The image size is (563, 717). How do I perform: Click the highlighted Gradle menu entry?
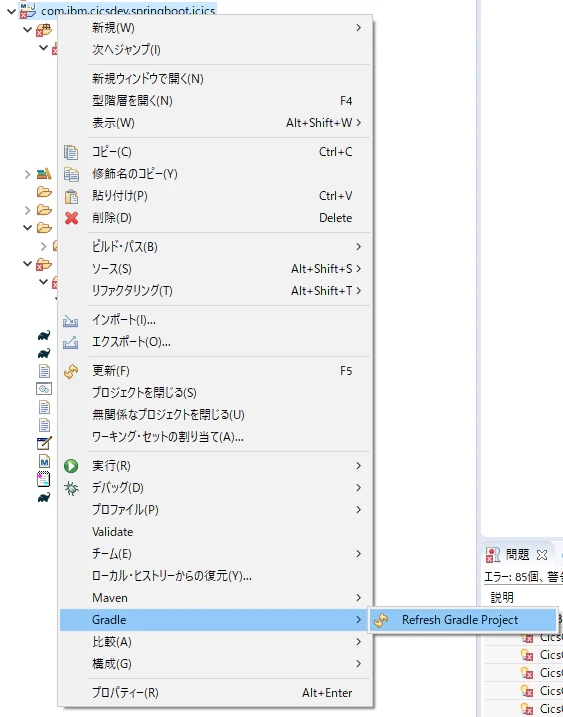(215, 620)
